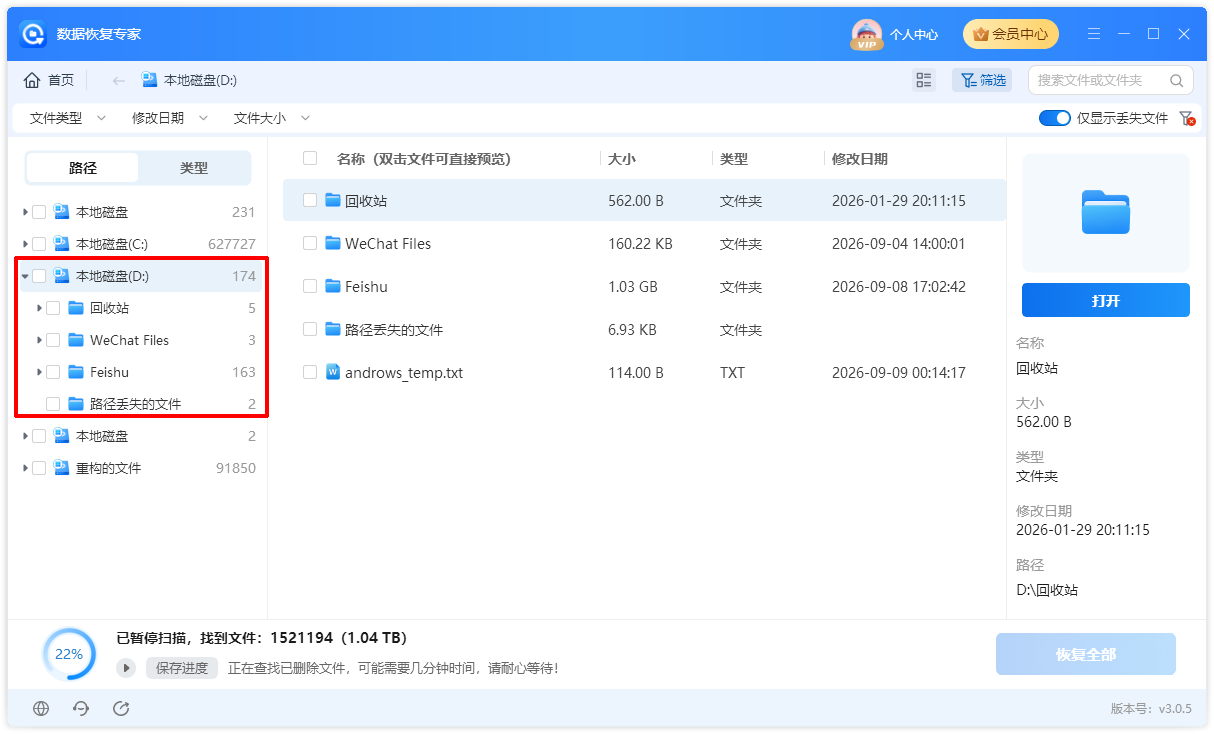Select the 本地磁盘 2 tree item
The image size is (1214, 734).
pyautogui.click(x=140, y=436)
